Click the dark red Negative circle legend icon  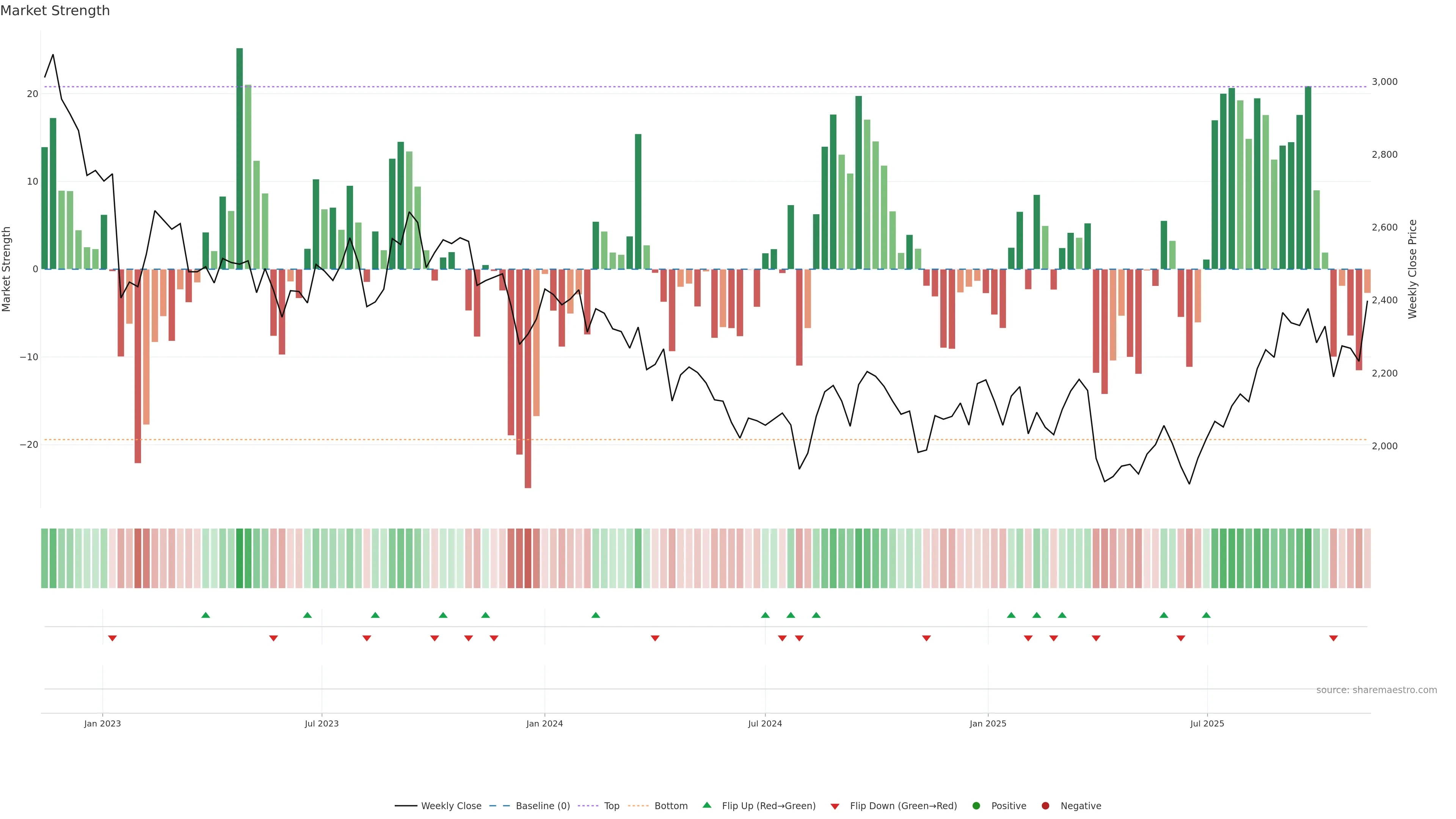[1045, 805]
